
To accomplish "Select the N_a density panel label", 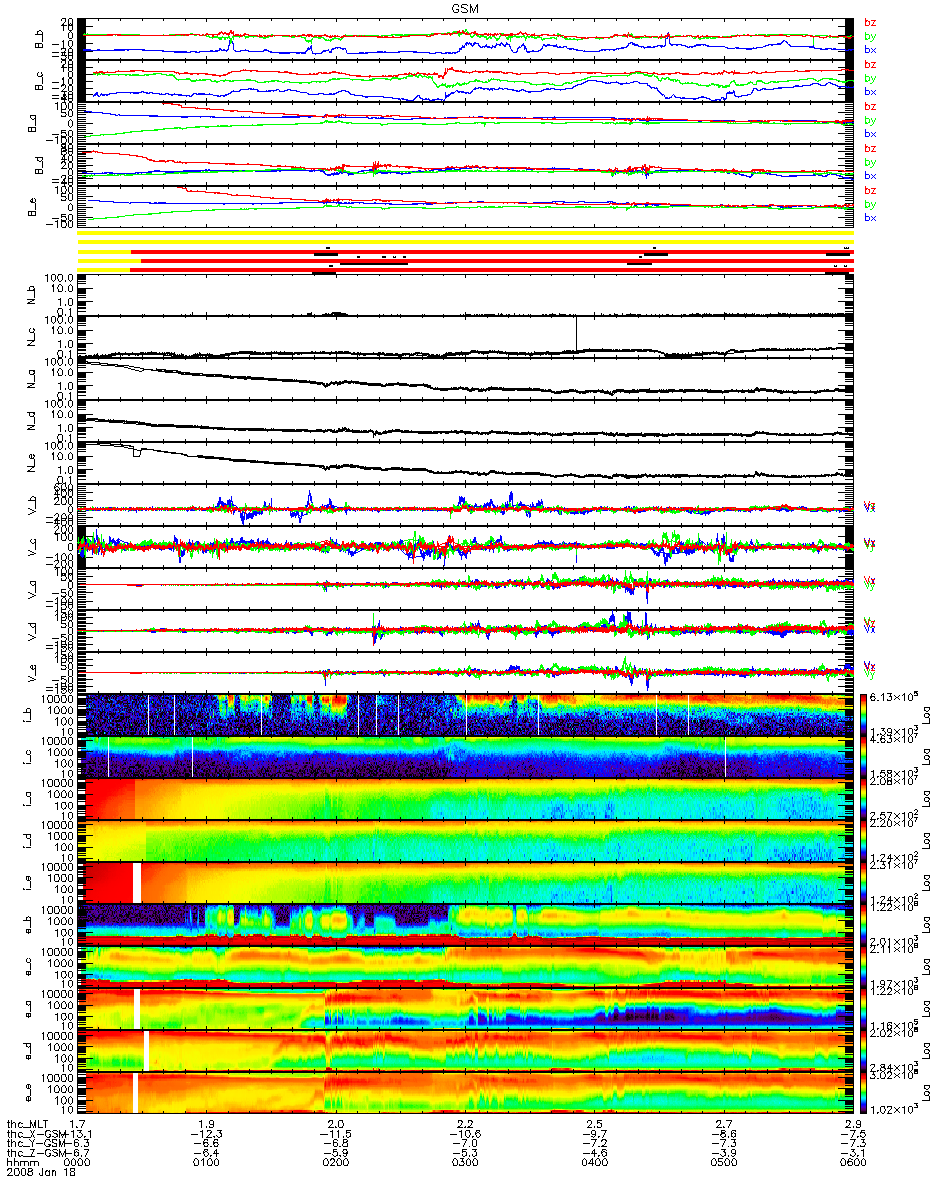I will (30, 379).
